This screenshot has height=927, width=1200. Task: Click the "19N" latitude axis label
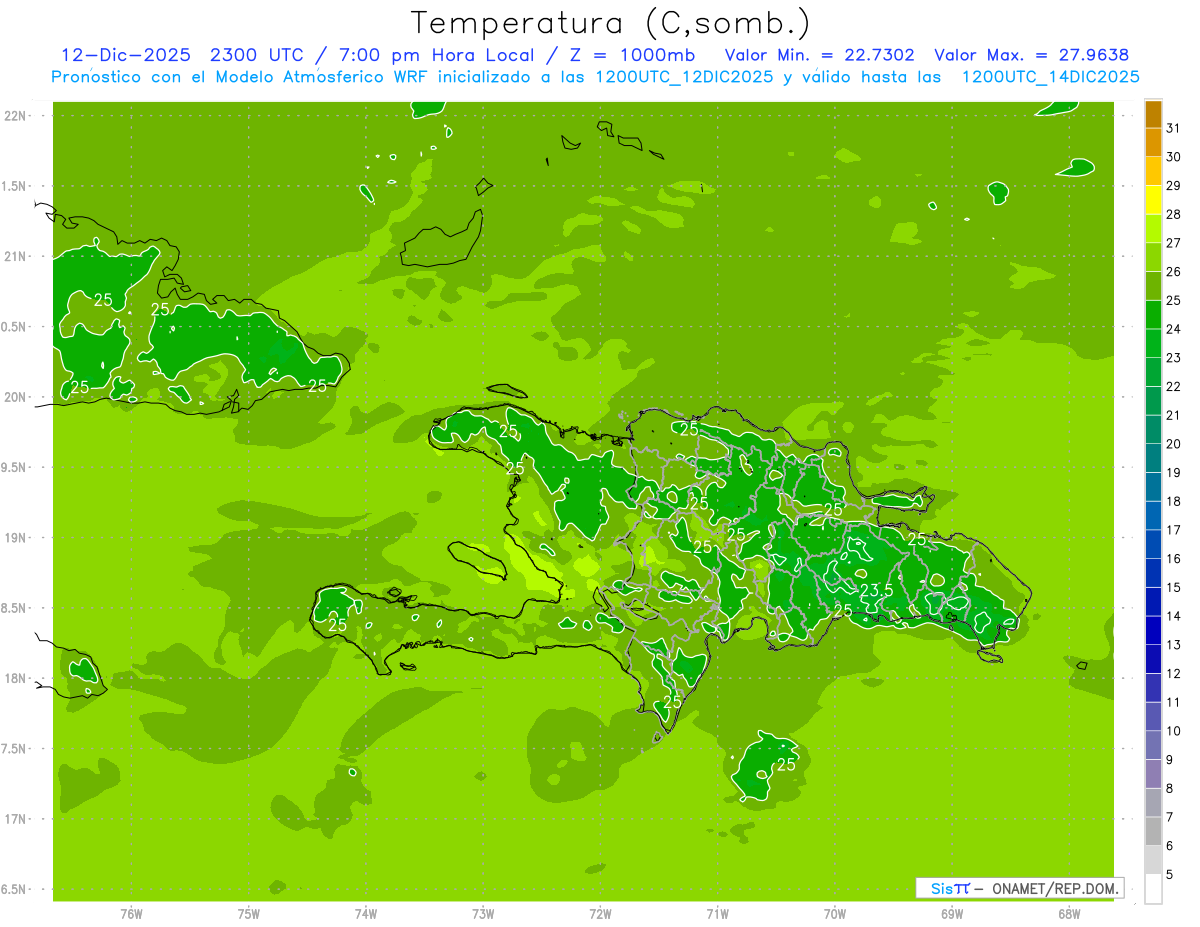17,537
